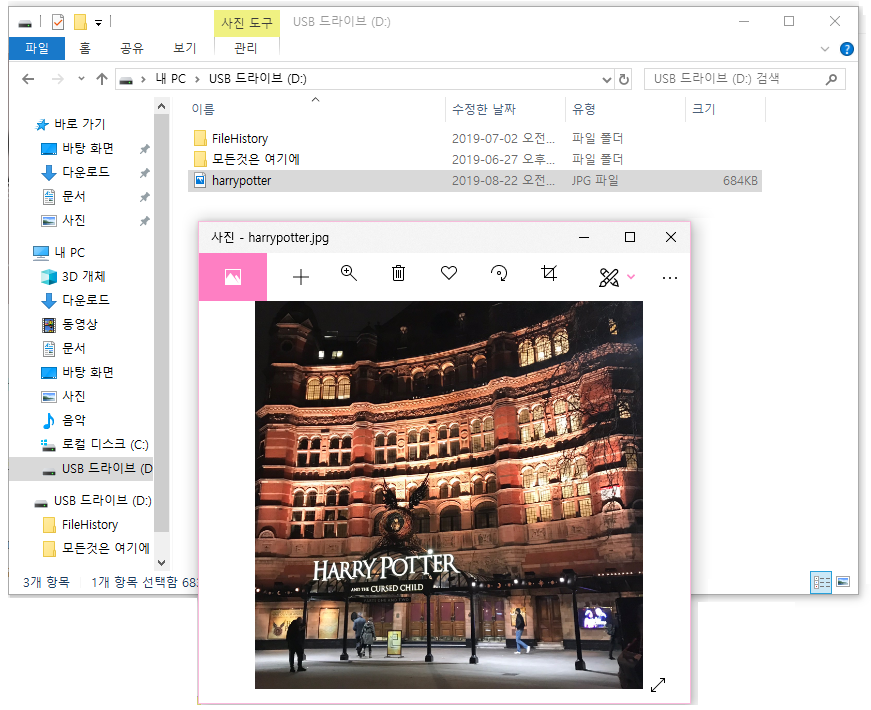
Task: Switch to details view layout icon
Action: pos(821,582)
